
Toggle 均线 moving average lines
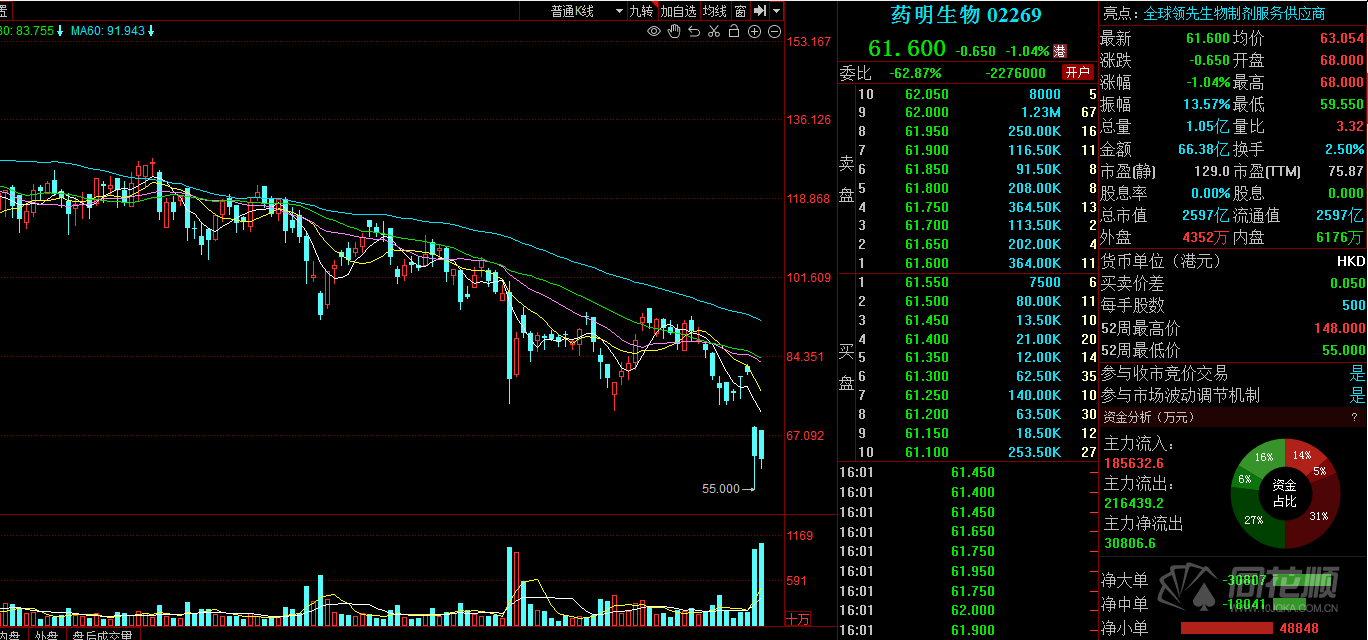(x=715, y=11)
